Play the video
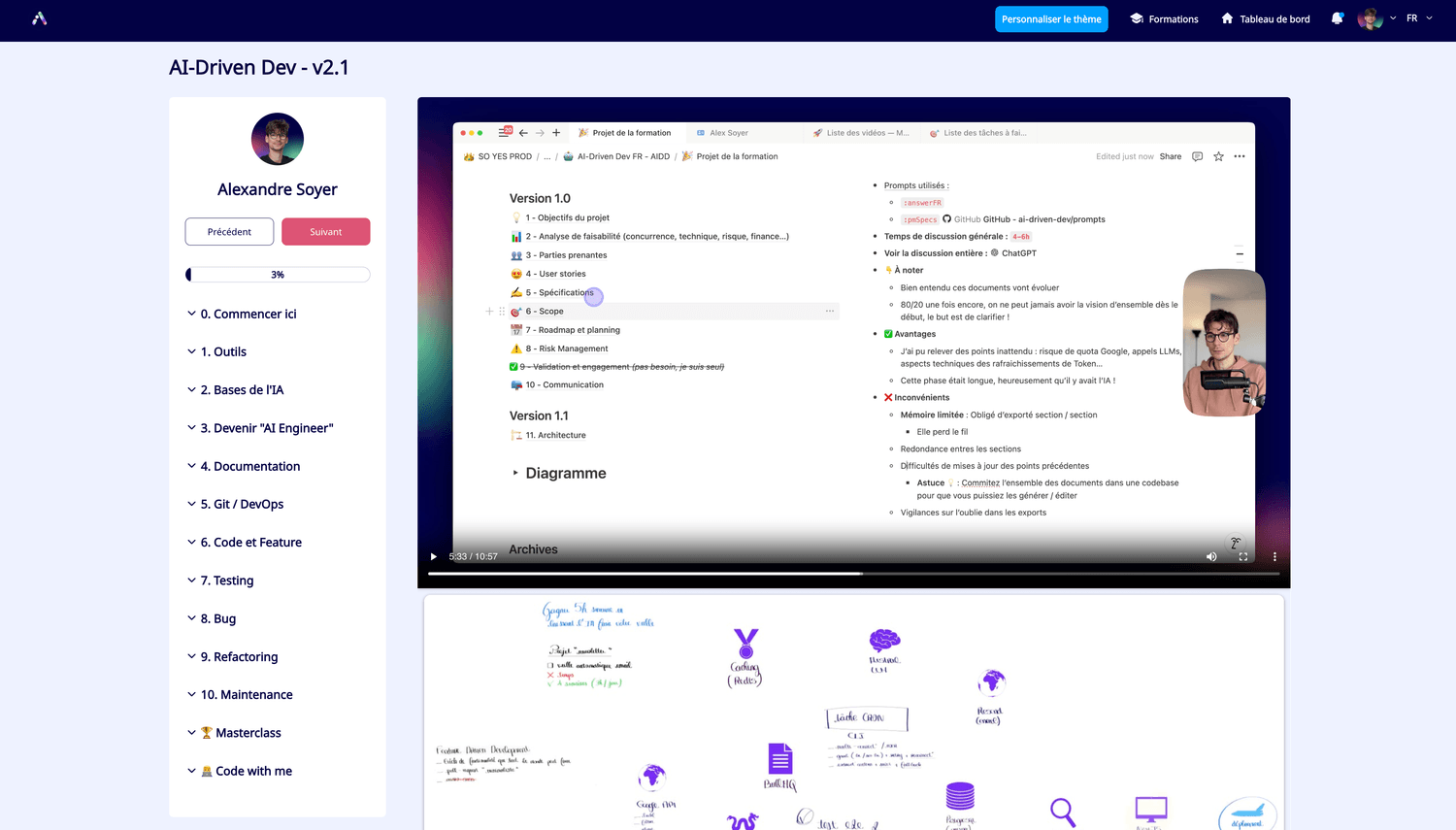The height and width of the screenshot is (830, 1456). (434, 556)
